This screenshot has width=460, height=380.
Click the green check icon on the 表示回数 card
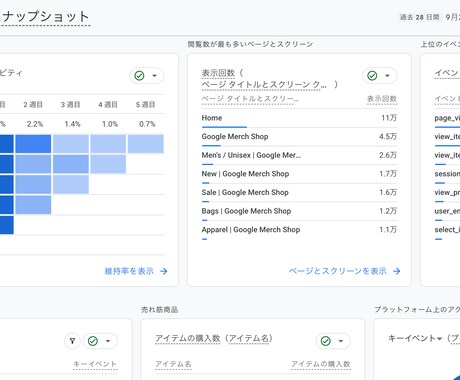click(372, 76)
